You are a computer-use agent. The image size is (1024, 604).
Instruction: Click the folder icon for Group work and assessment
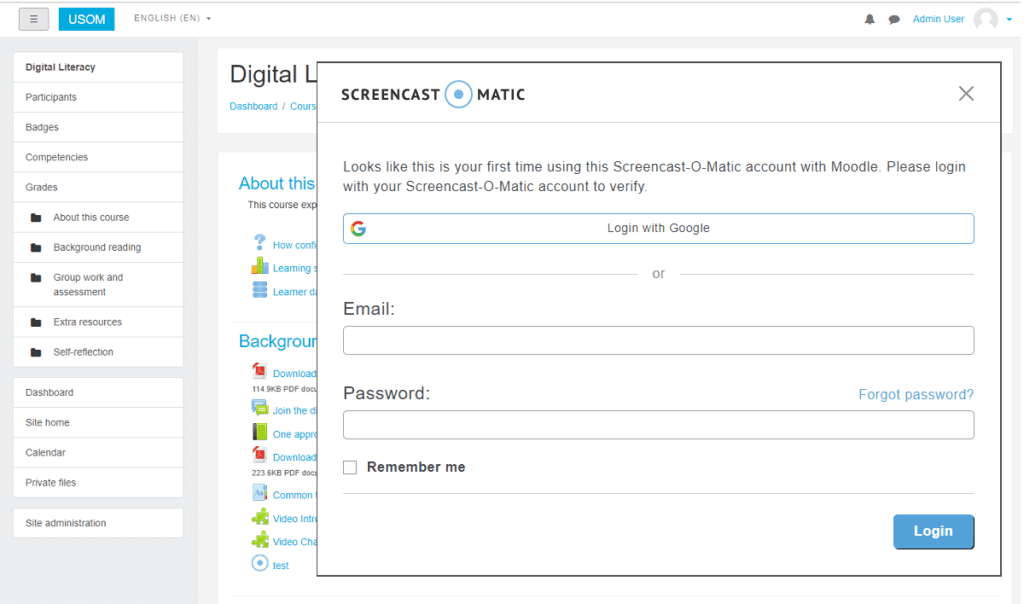(36, 278)
